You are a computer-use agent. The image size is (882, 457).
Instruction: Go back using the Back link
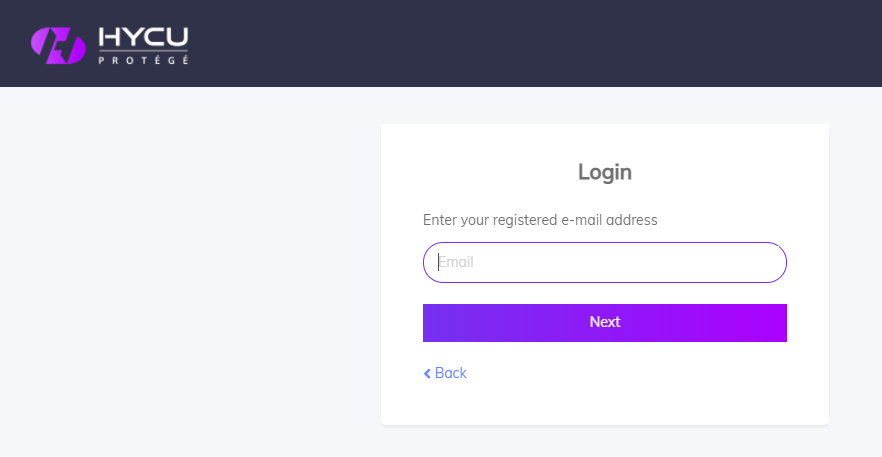(x=445, y=373)
